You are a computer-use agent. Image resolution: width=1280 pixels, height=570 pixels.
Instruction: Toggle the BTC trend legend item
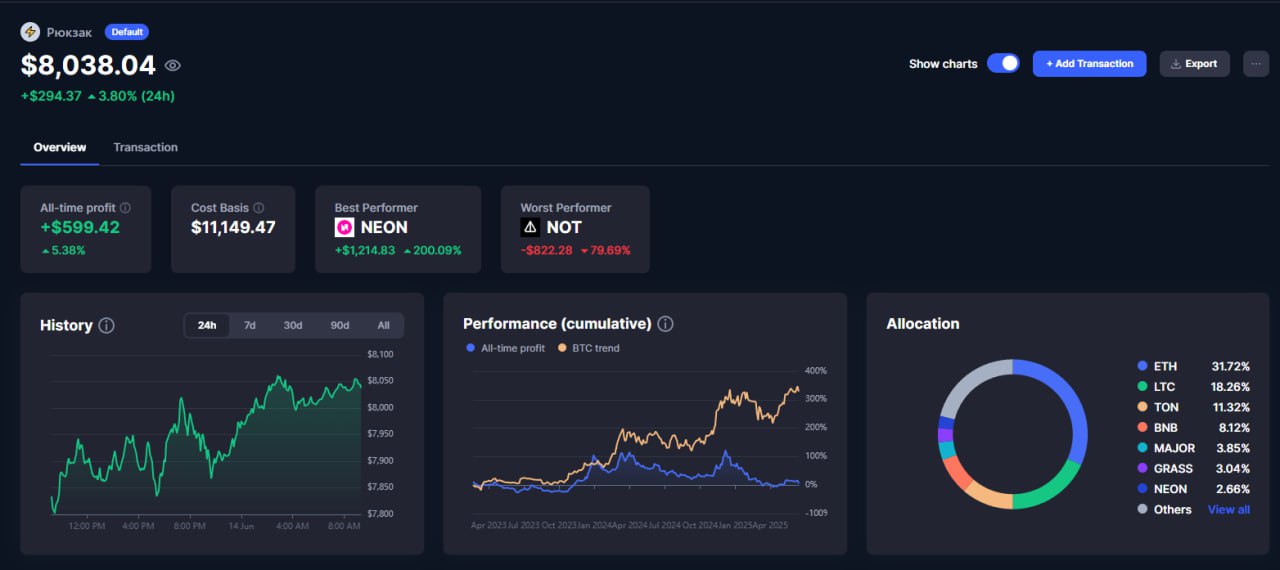[x=588, y=348]
